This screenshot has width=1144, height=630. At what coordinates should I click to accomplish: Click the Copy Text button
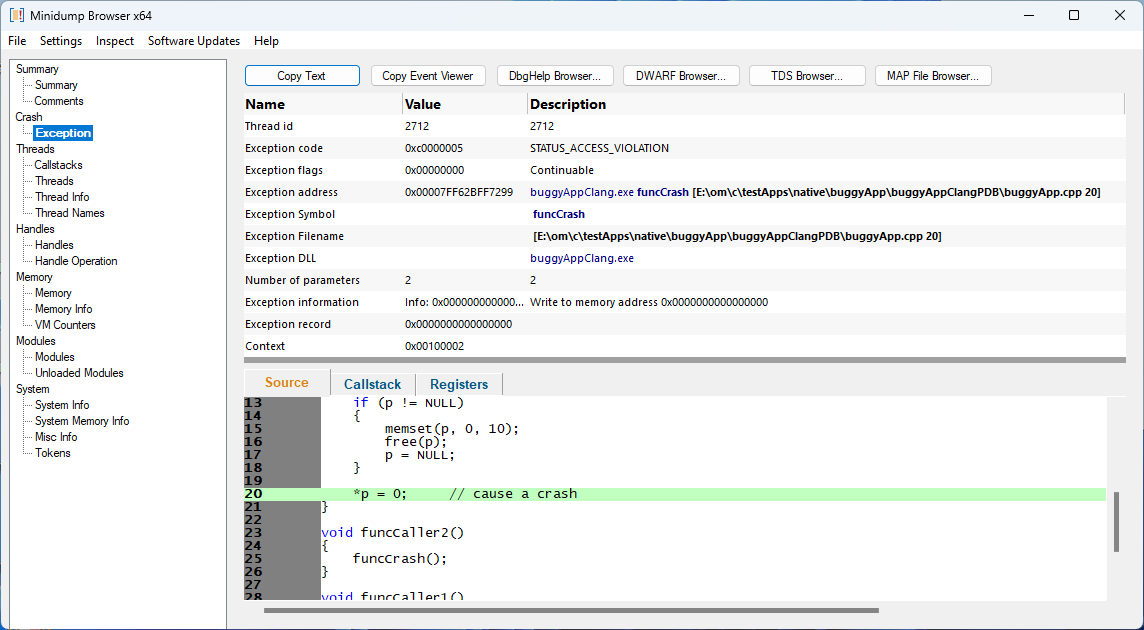coord(301,76)
